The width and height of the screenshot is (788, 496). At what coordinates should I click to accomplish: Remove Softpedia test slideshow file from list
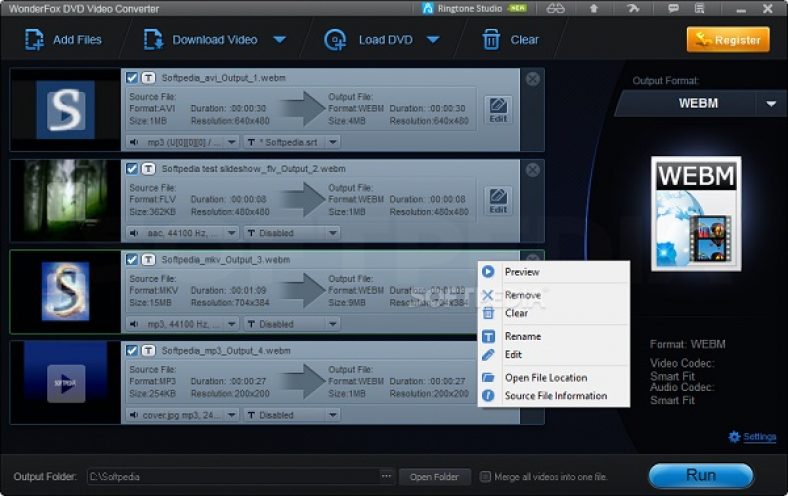(533, 169)
